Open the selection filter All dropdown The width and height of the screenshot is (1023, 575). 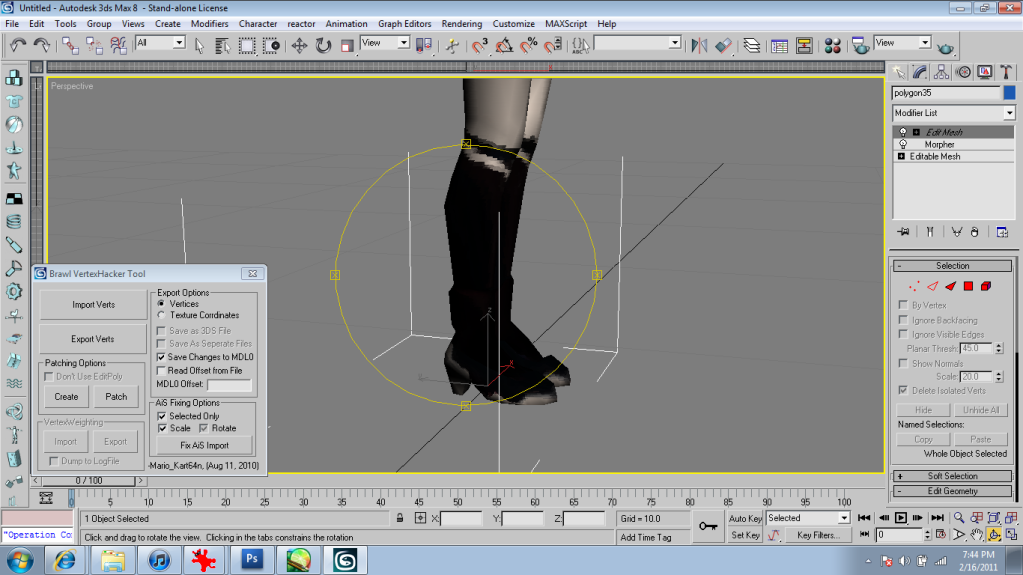(x=160, y=43)
